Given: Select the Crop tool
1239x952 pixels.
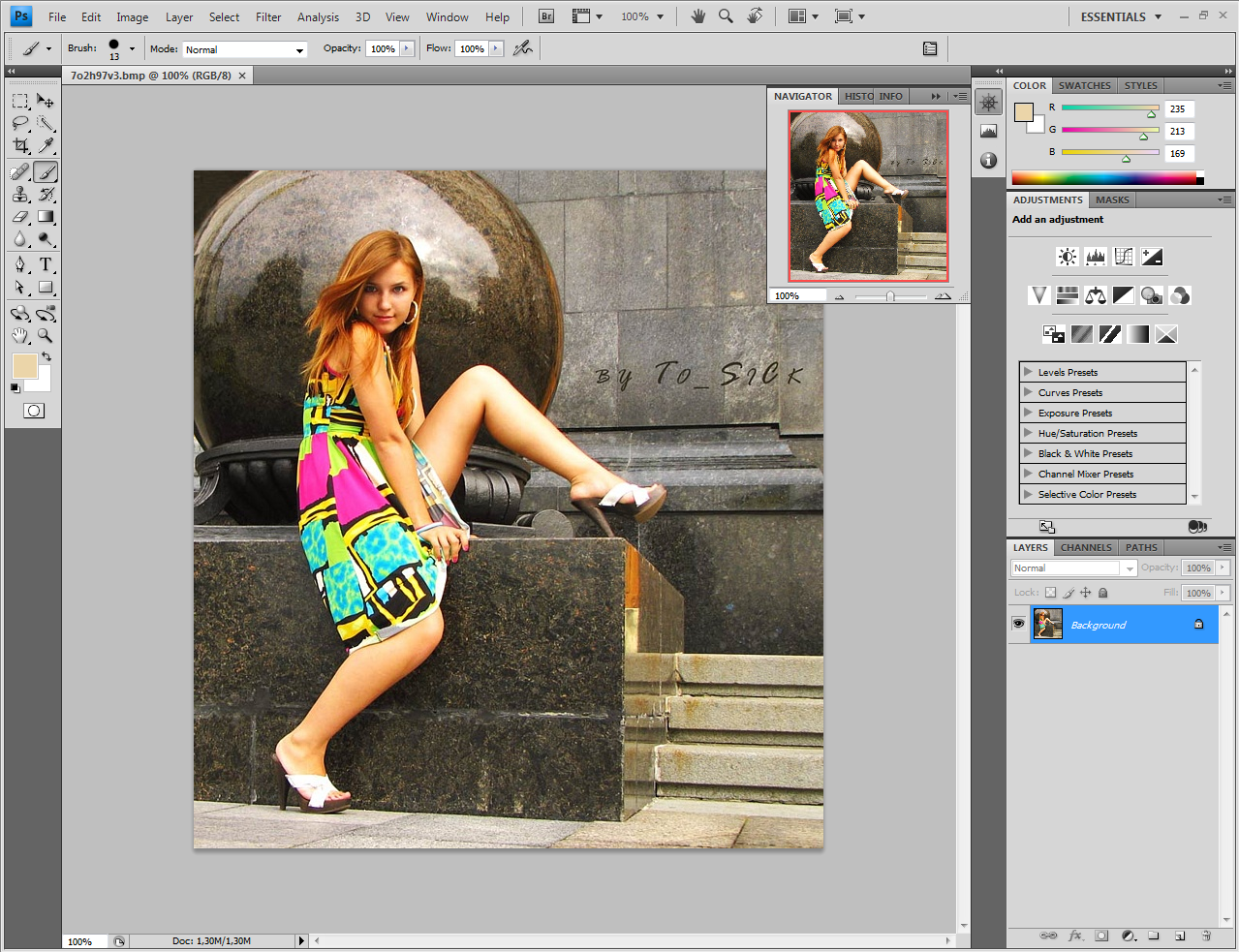Looking at the screenshot, I should (20, 146).
